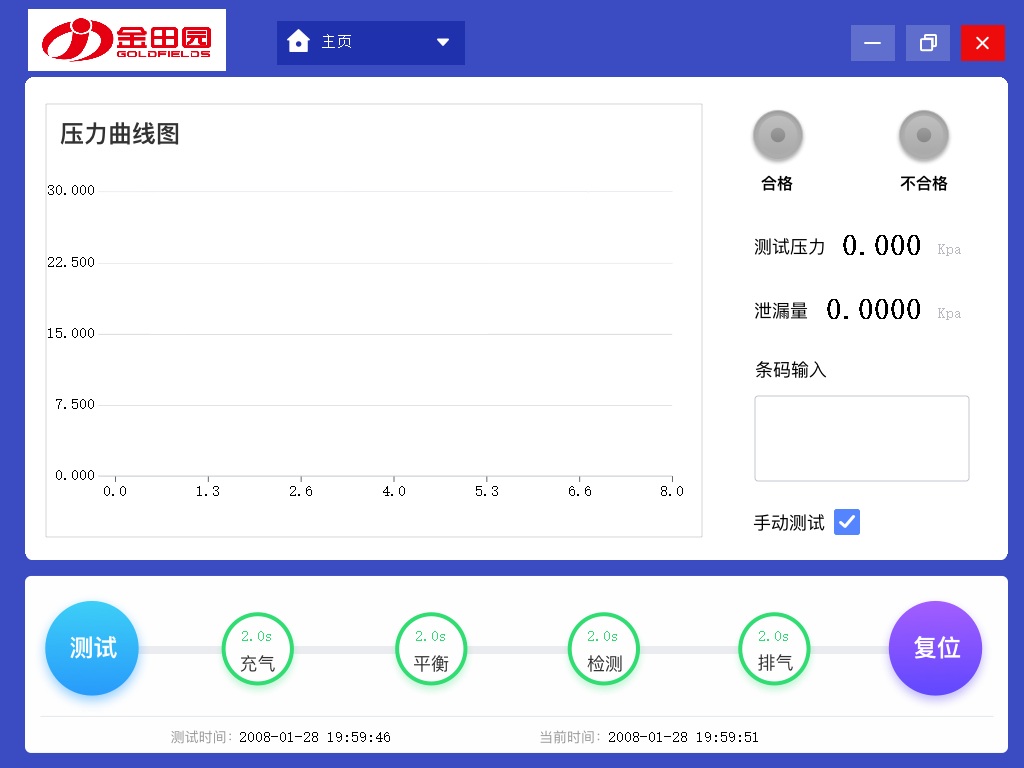Image resolution: width=1024 pixels, height=768 pixels.
Task: Click the 8.0 x-axis label
Action: 671,491
